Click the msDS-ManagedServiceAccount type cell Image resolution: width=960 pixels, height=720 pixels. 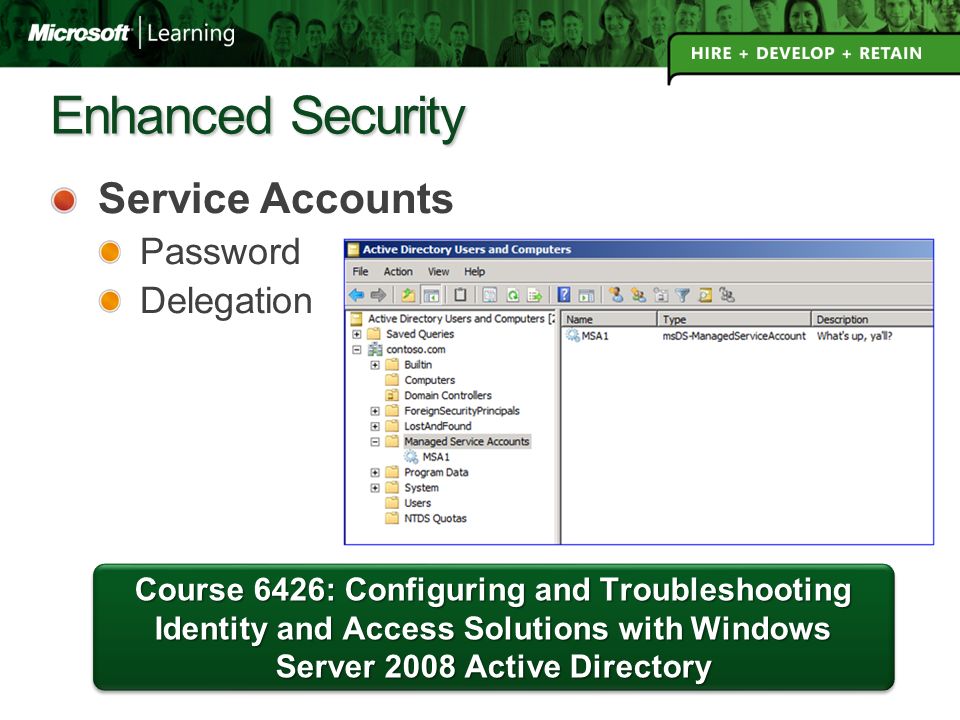tap(734, 336)
